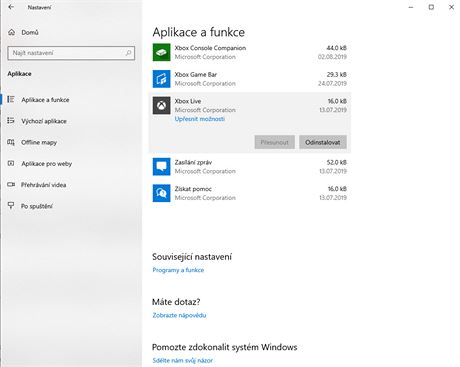The image size is (460, 367).
Task: Click the Xbox Console Companion app icon
Action: [x=161, y=52]
